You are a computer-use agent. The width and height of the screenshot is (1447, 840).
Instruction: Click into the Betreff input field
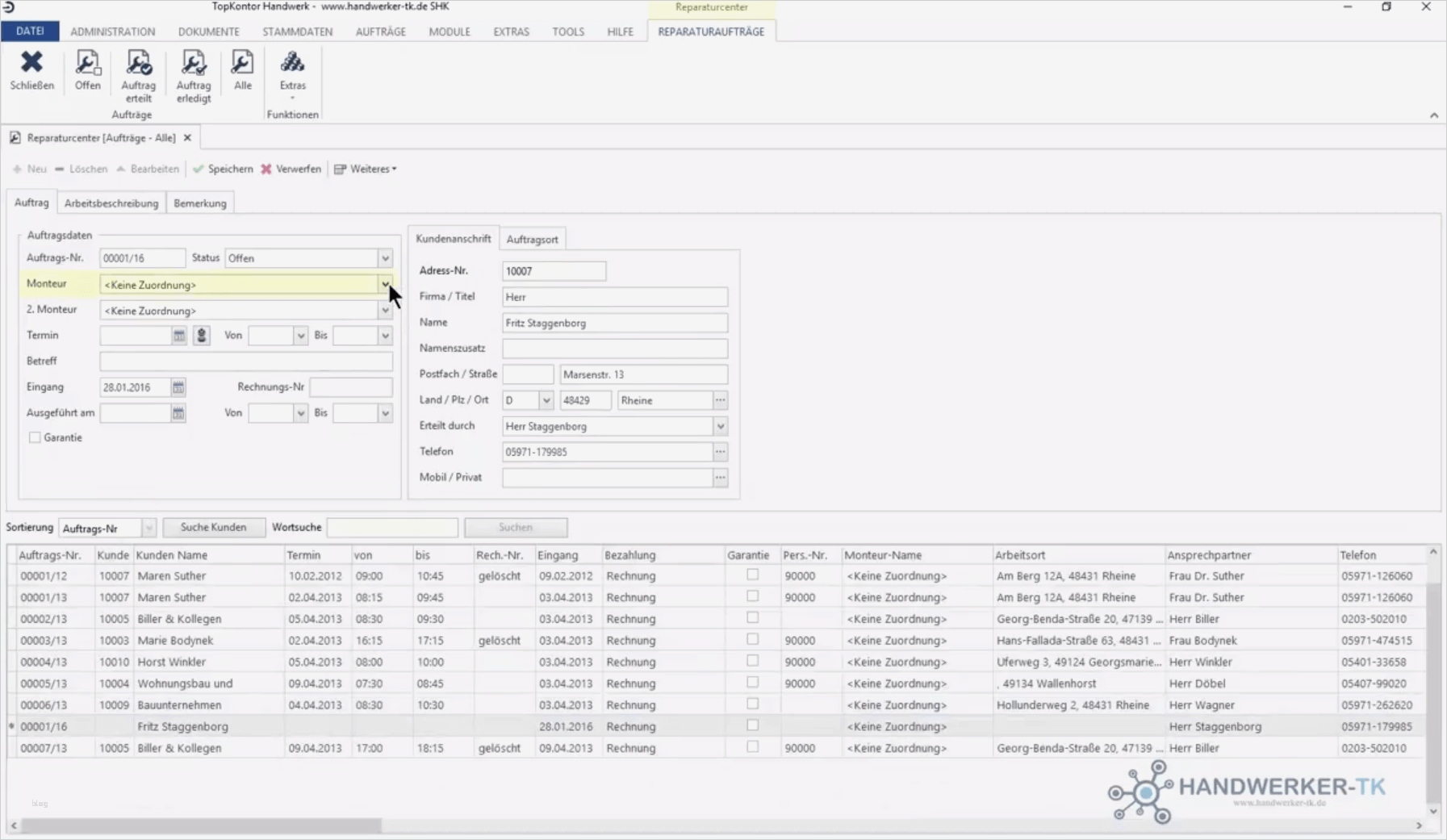pos(246,361)
